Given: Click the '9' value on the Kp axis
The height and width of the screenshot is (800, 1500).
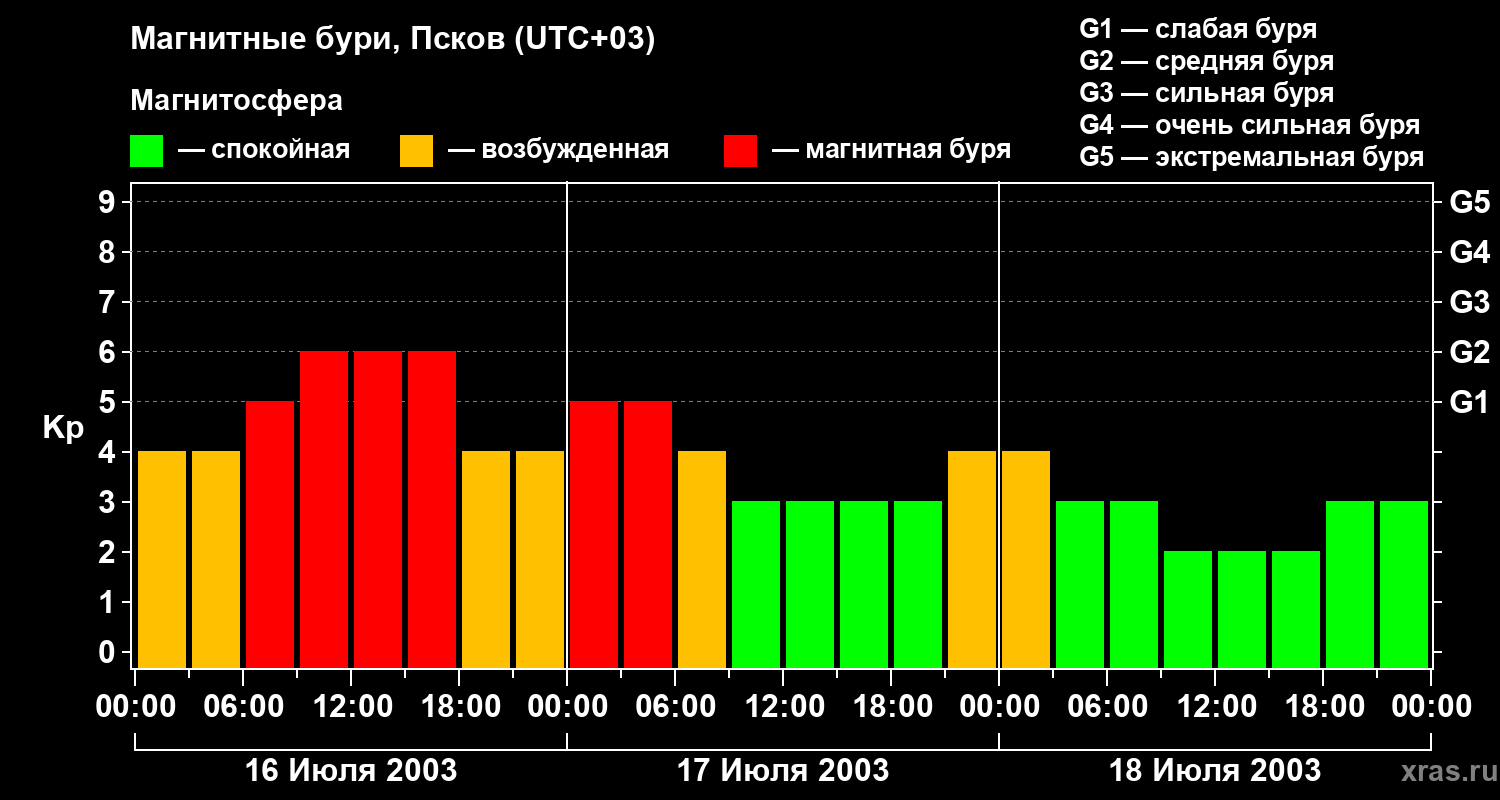Looking at the screenshot, I should (108, 202).
